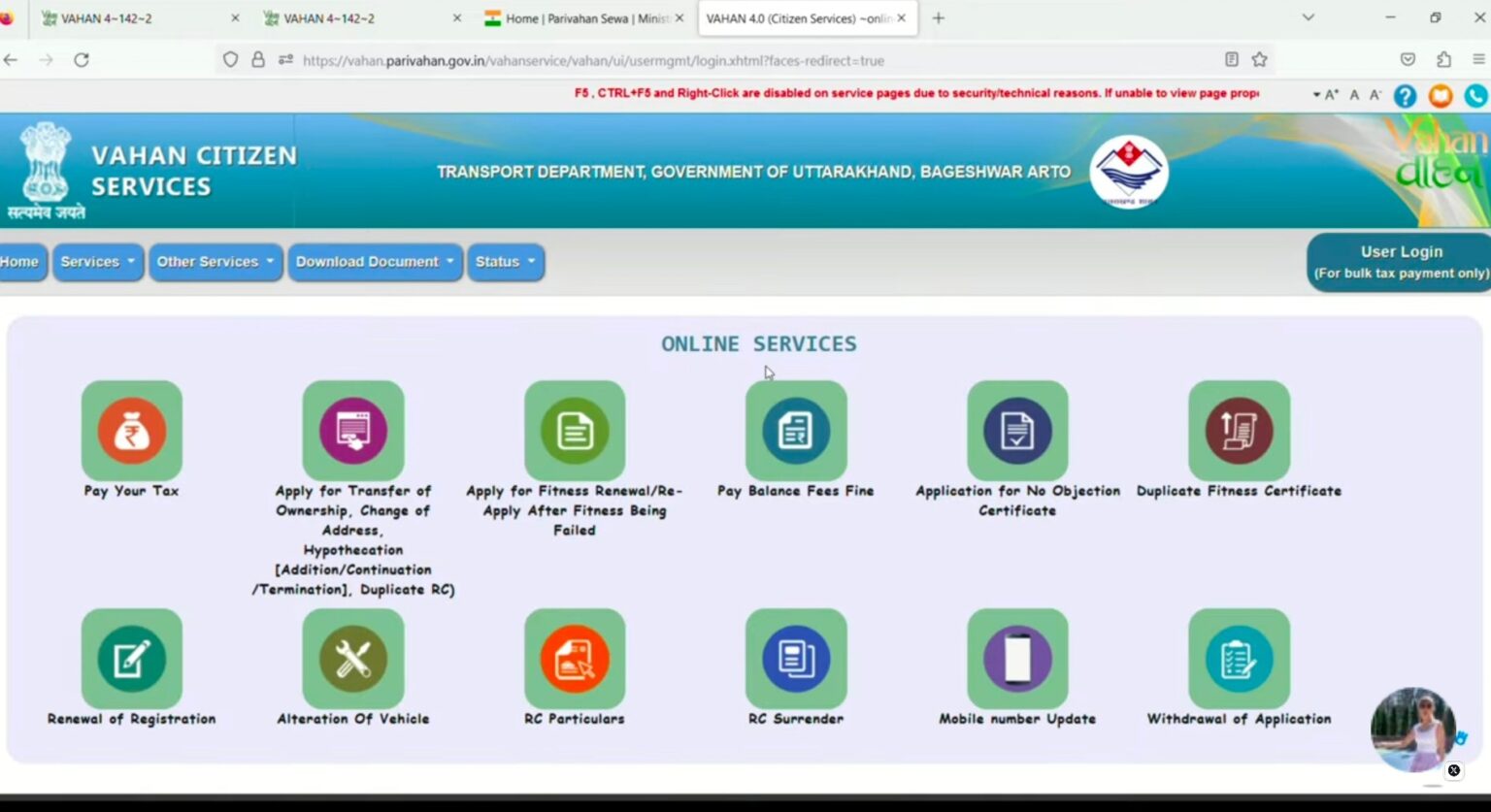Click the Uttarakhand government logo
The height and width of the screenshot is (812, 1491).
[x=1128, y=172]
